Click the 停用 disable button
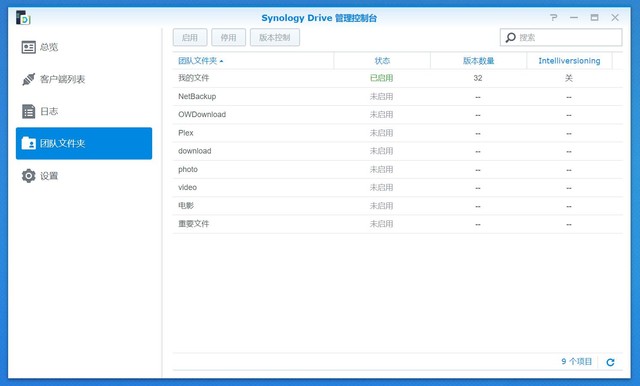This screenshot has width=640, height=386. point(229,38)
